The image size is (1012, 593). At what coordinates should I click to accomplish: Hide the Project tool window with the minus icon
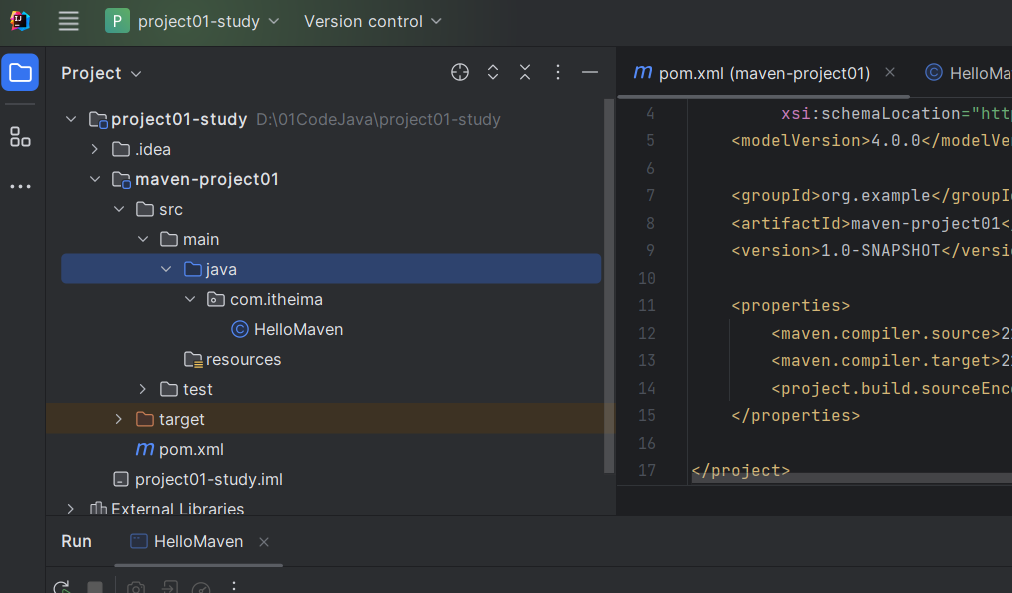pos(590,72)
